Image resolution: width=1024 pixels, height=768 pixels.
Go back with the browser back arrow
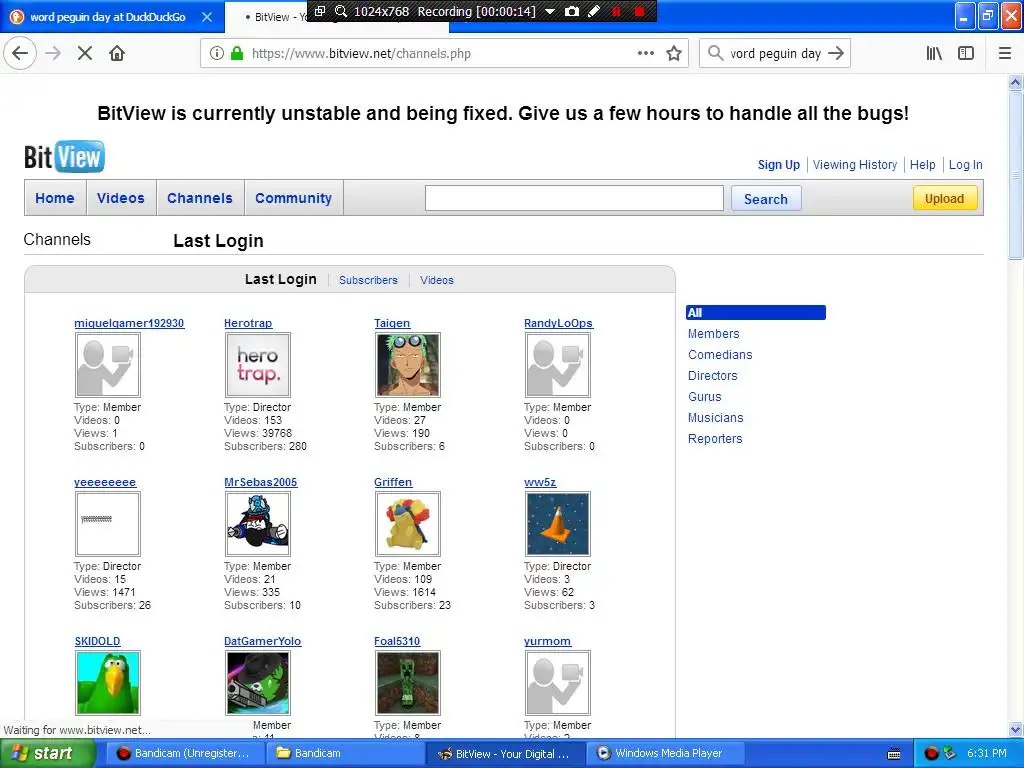(x=20, y=54)
